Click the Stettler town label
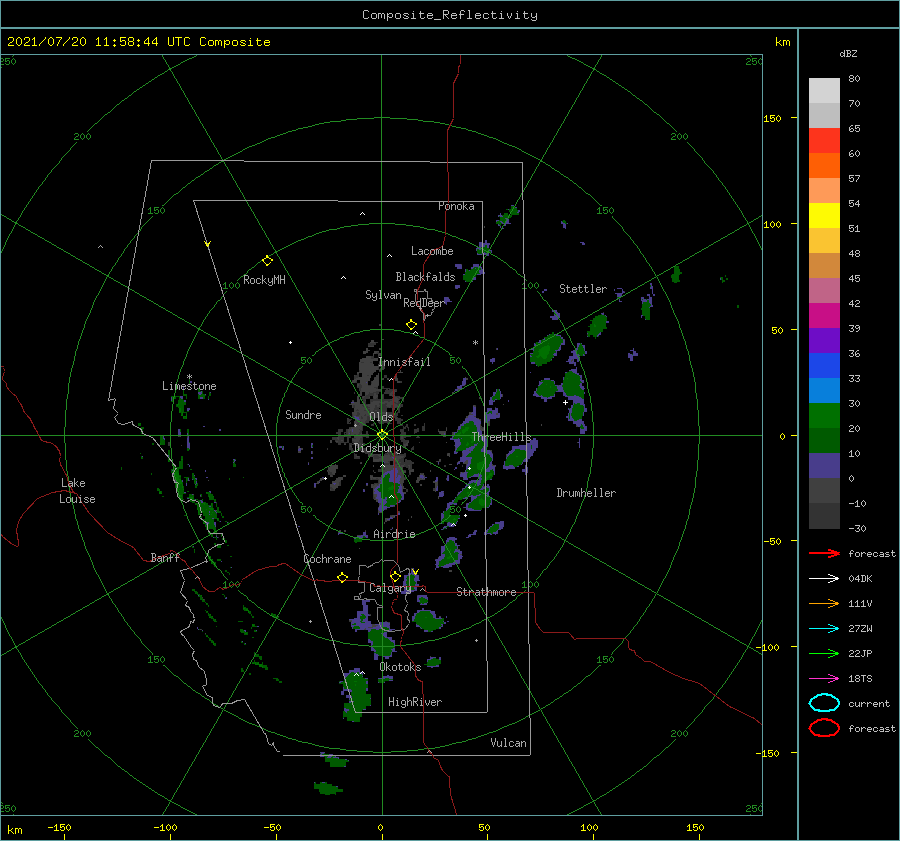Screen dimensions: 900x841 coord(583,289)
